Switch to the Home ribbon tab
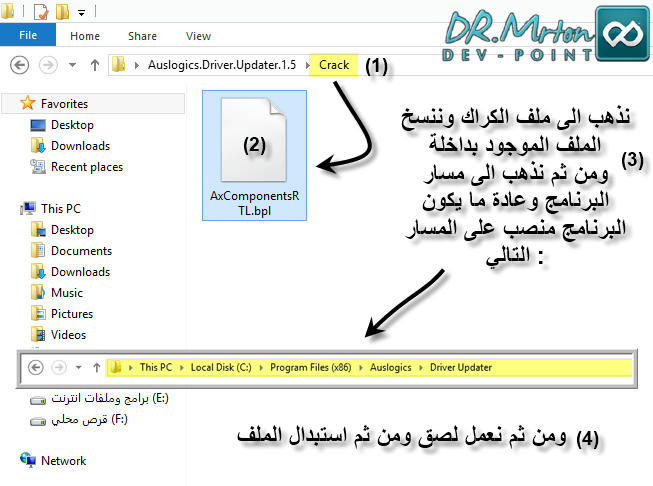653x486 pixels. point(85,36)
